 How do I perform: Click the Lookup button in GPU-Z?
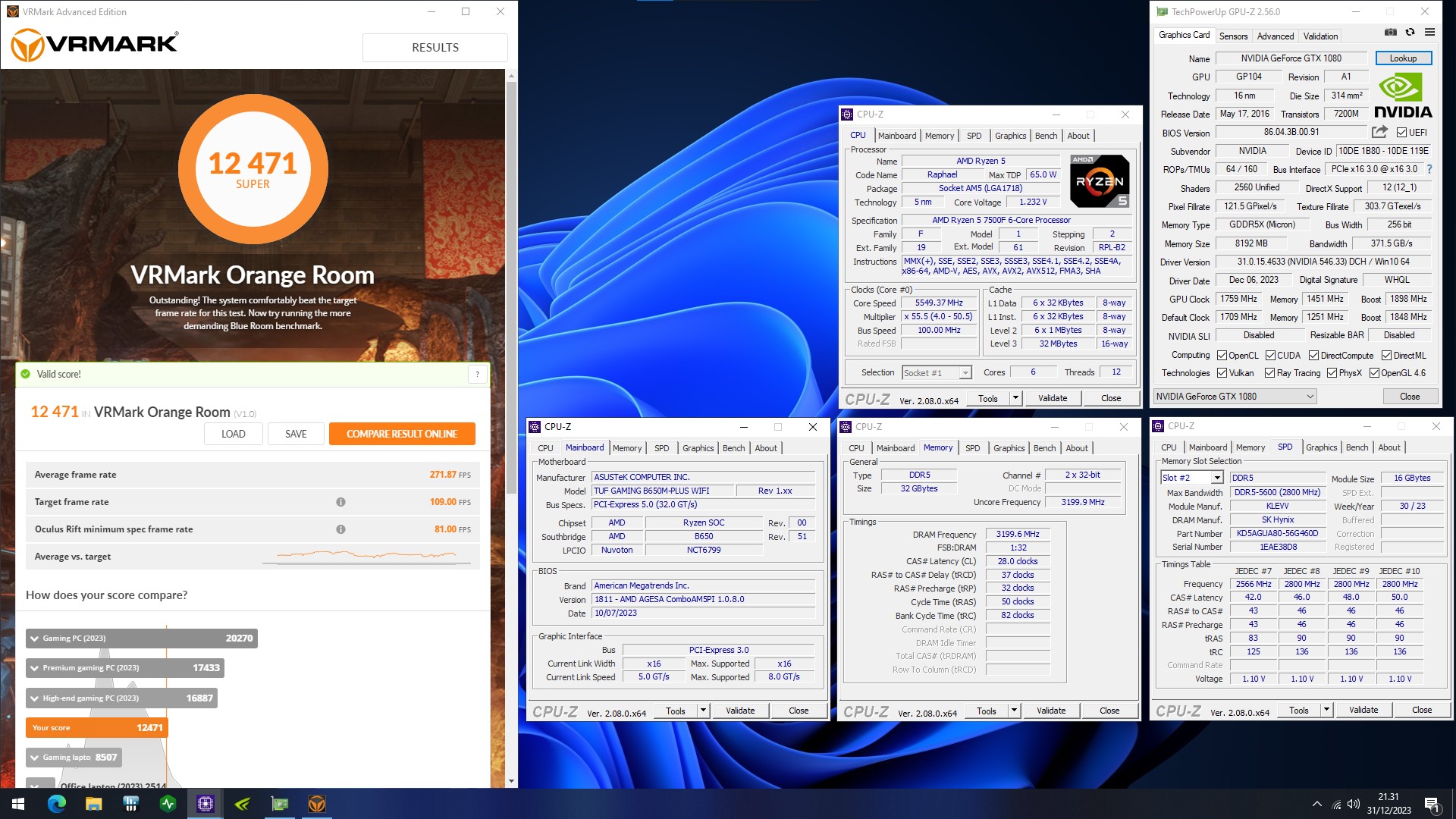click(x=1403, y=58)
